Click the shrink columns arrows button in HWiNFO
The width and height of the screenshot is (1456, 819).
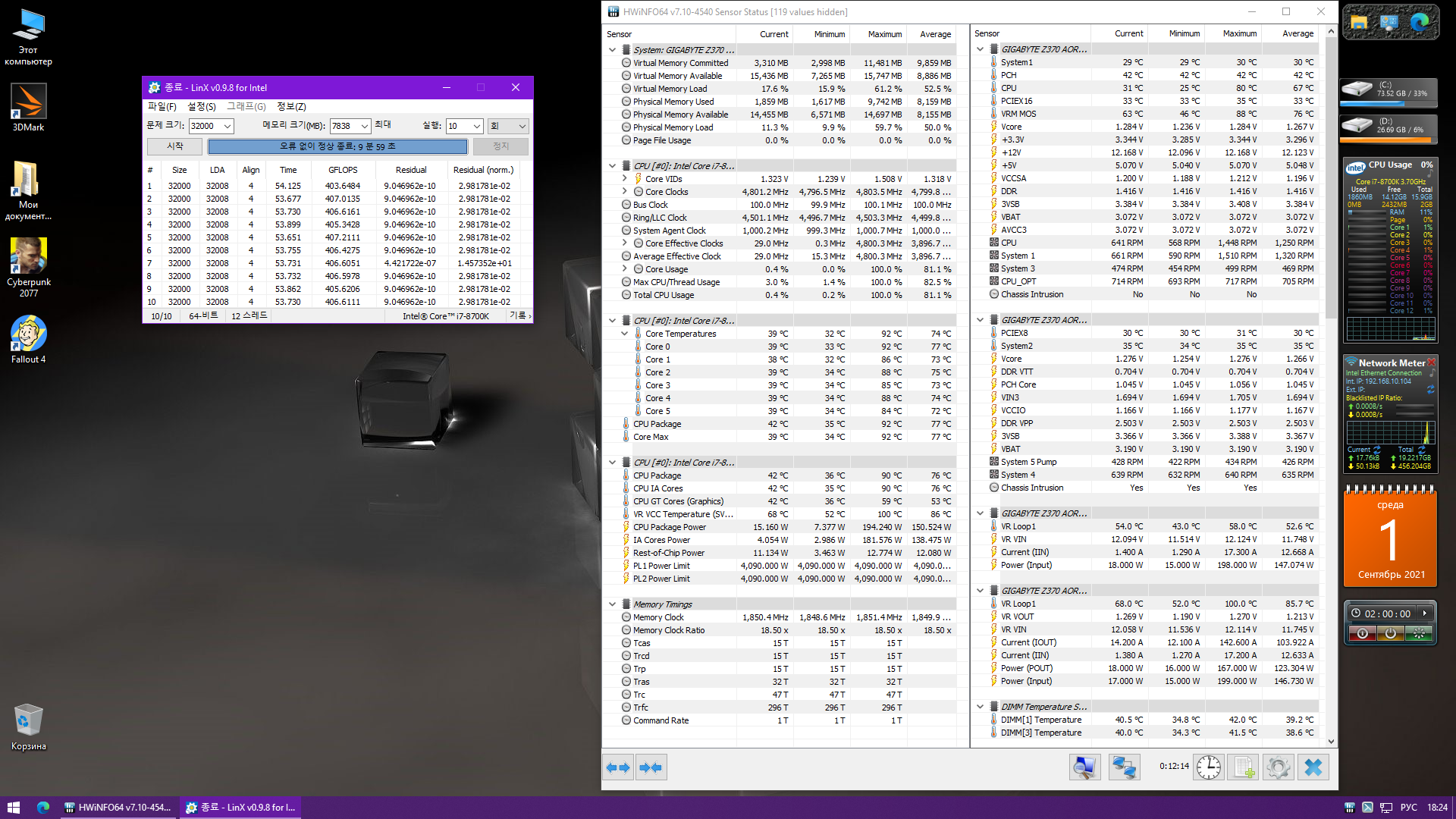point(651,767)
